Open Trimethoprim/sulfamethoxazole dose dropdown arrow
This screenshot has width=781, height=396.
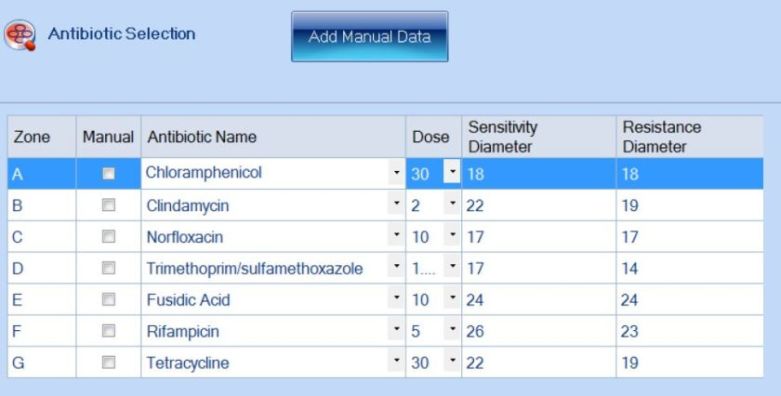coord(452,267)
